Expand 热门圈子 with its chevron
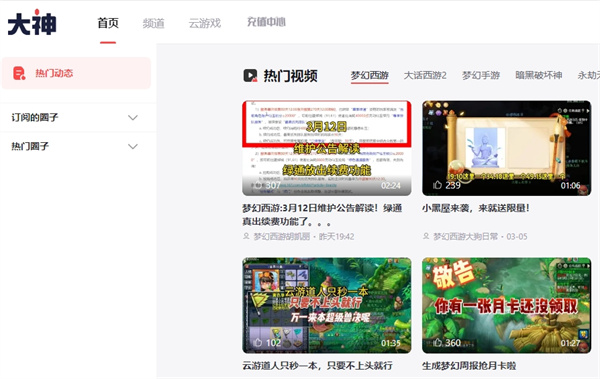Viewport: 600px width, 379px height. 133,146
